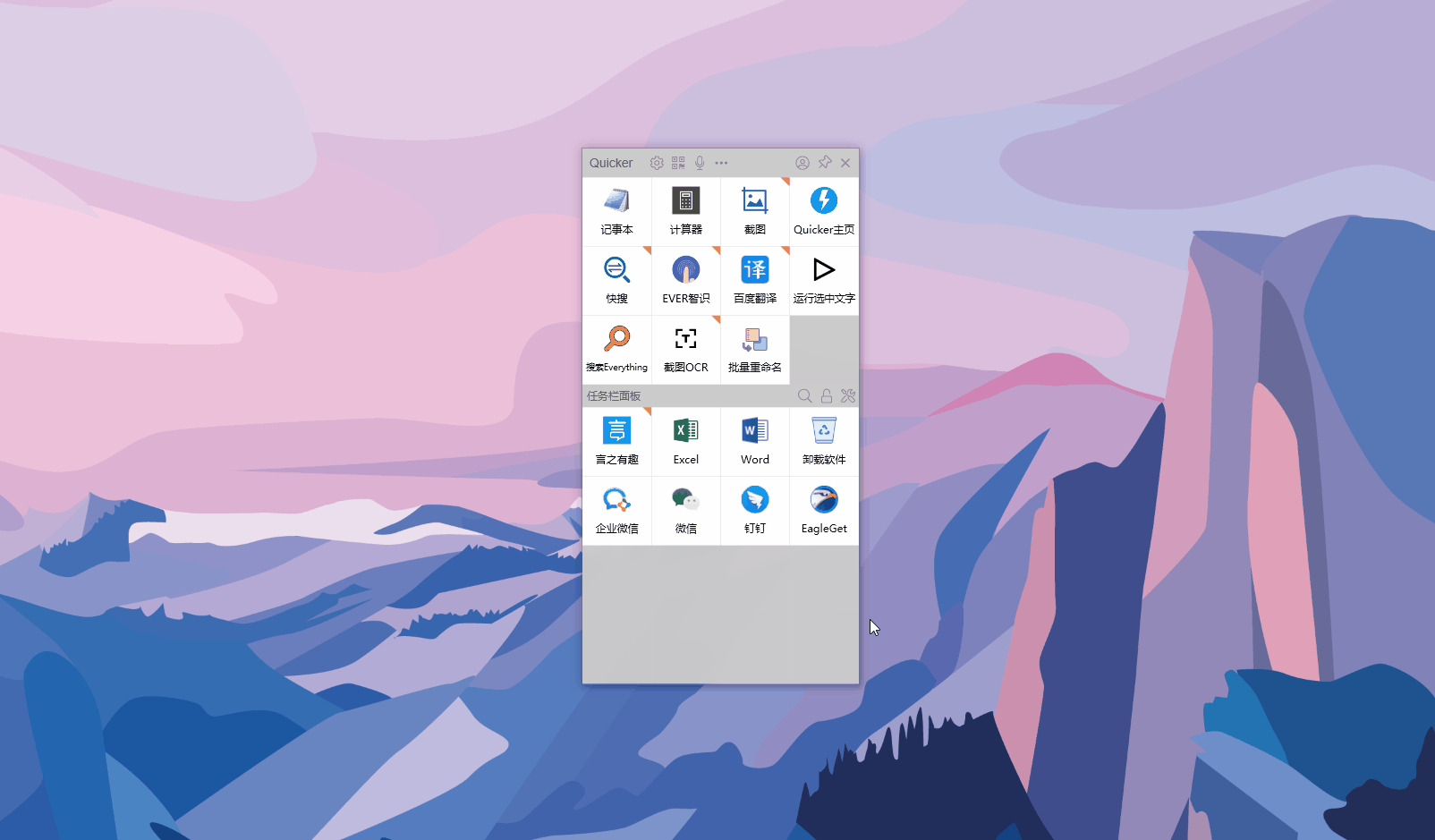Activate the microphone voice icon
The height and width of the screenshot is (840, 1435).
(700, 163)
